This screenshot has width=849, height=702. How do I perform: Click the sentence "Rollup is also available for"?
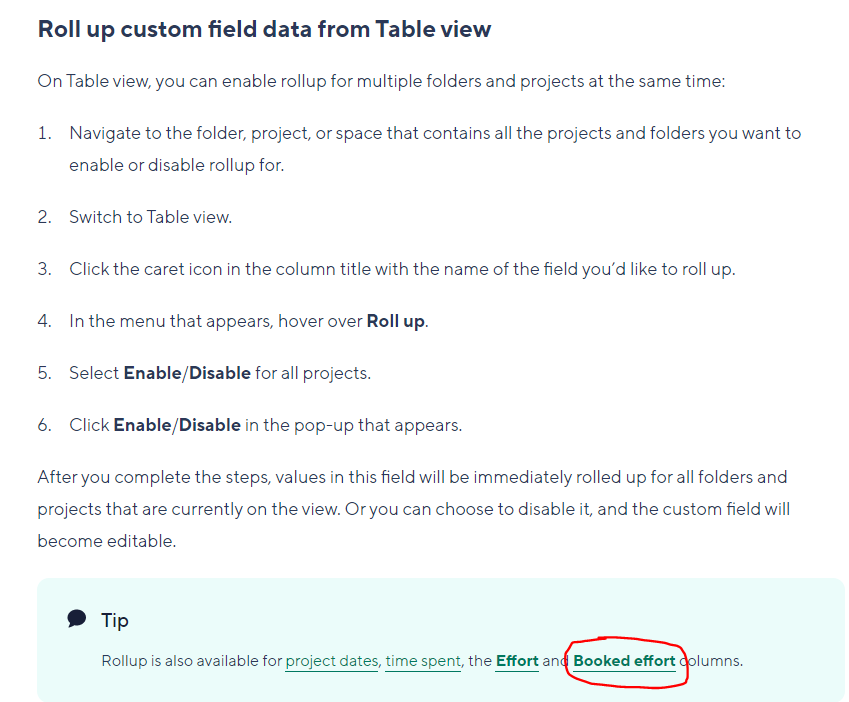coord(192,661)
